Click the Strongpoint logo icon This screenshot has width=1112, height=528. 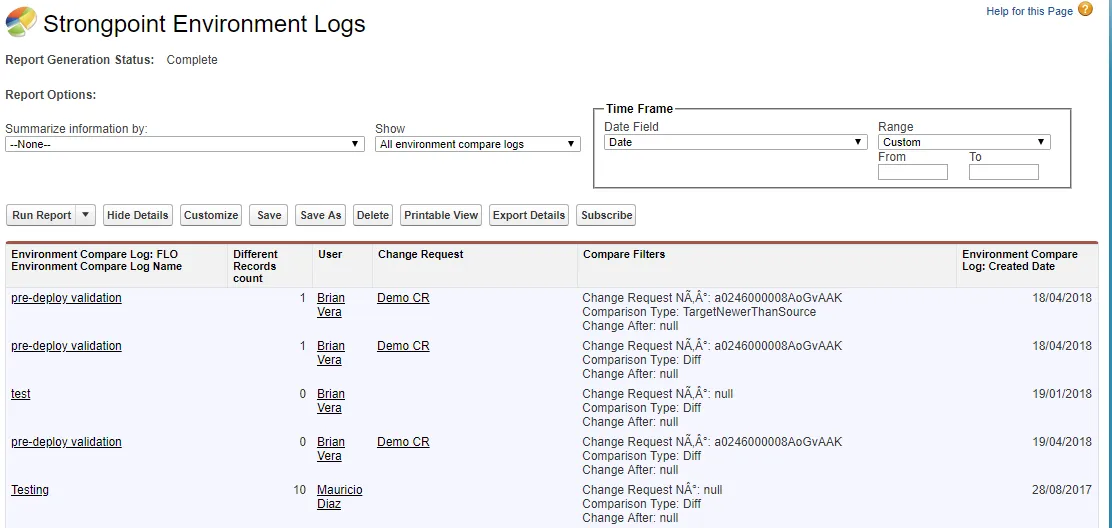[x=21, y=22]
